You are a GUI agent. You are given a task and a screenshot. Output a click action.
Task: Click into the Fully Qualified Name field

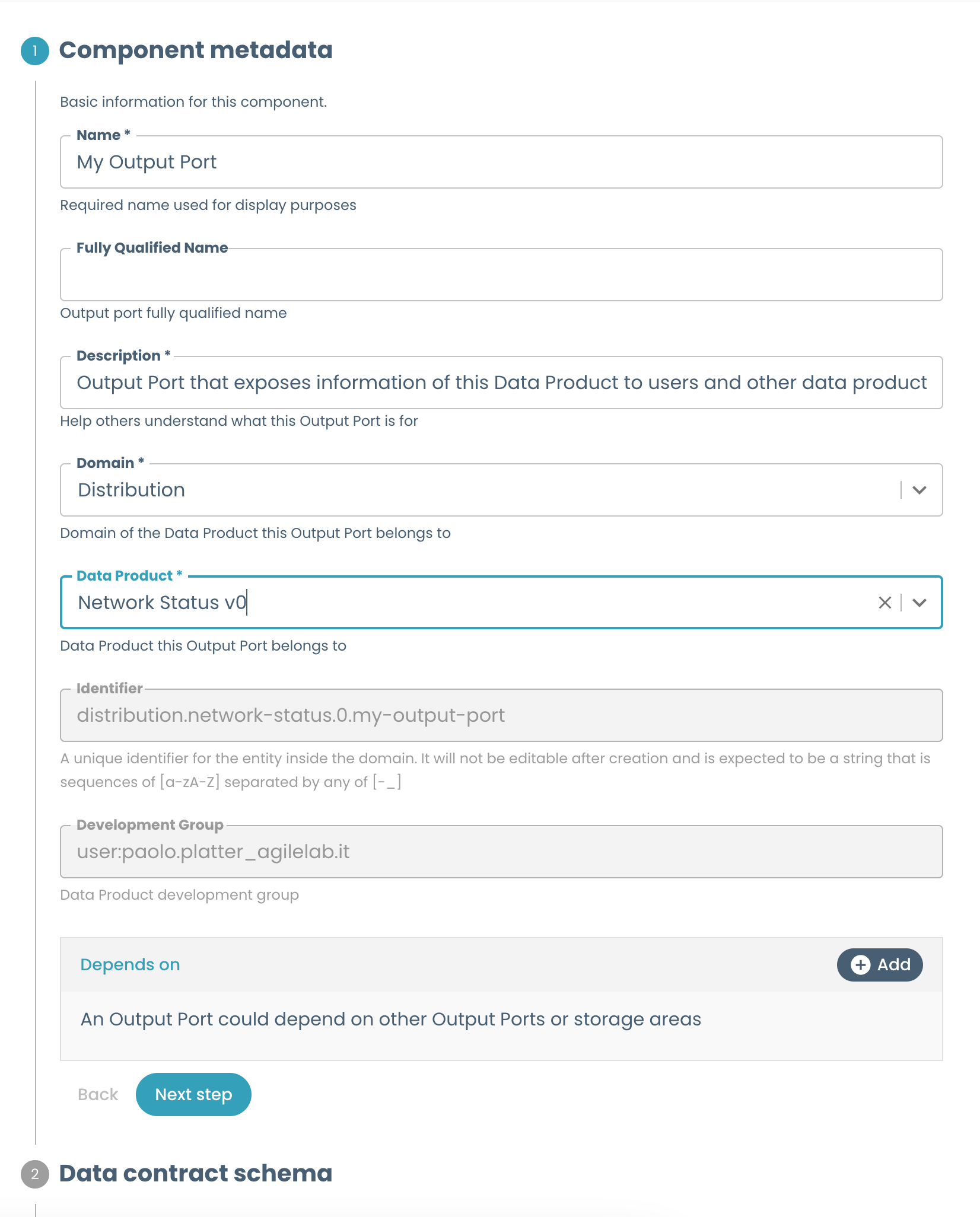click(501, 275)
